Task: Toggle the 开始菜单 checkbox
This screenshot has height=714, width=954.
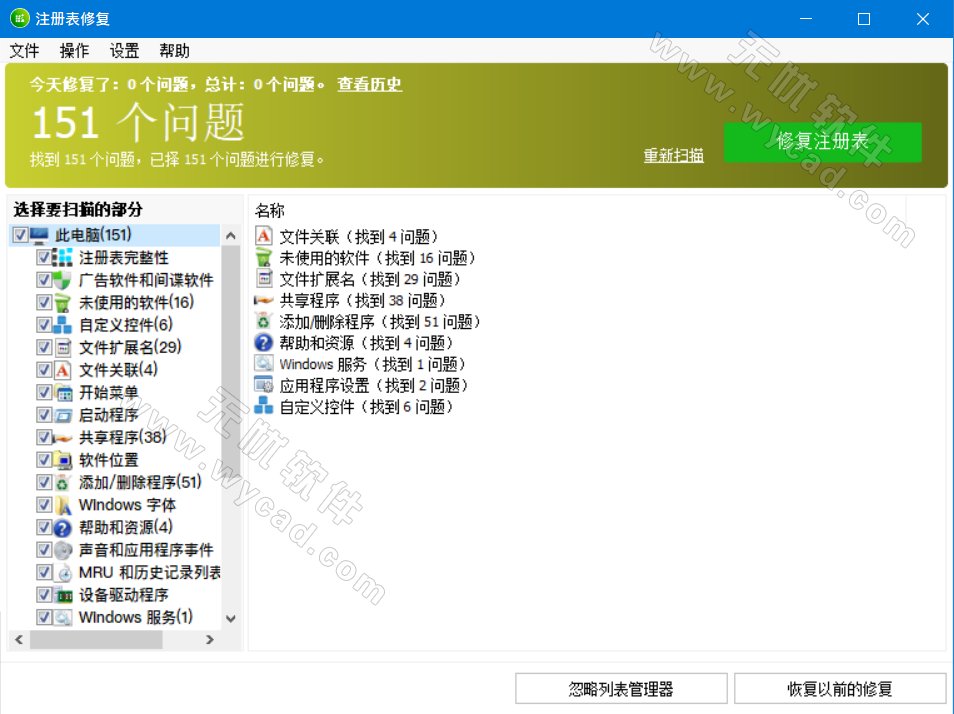Action: (x=43, y=392)
